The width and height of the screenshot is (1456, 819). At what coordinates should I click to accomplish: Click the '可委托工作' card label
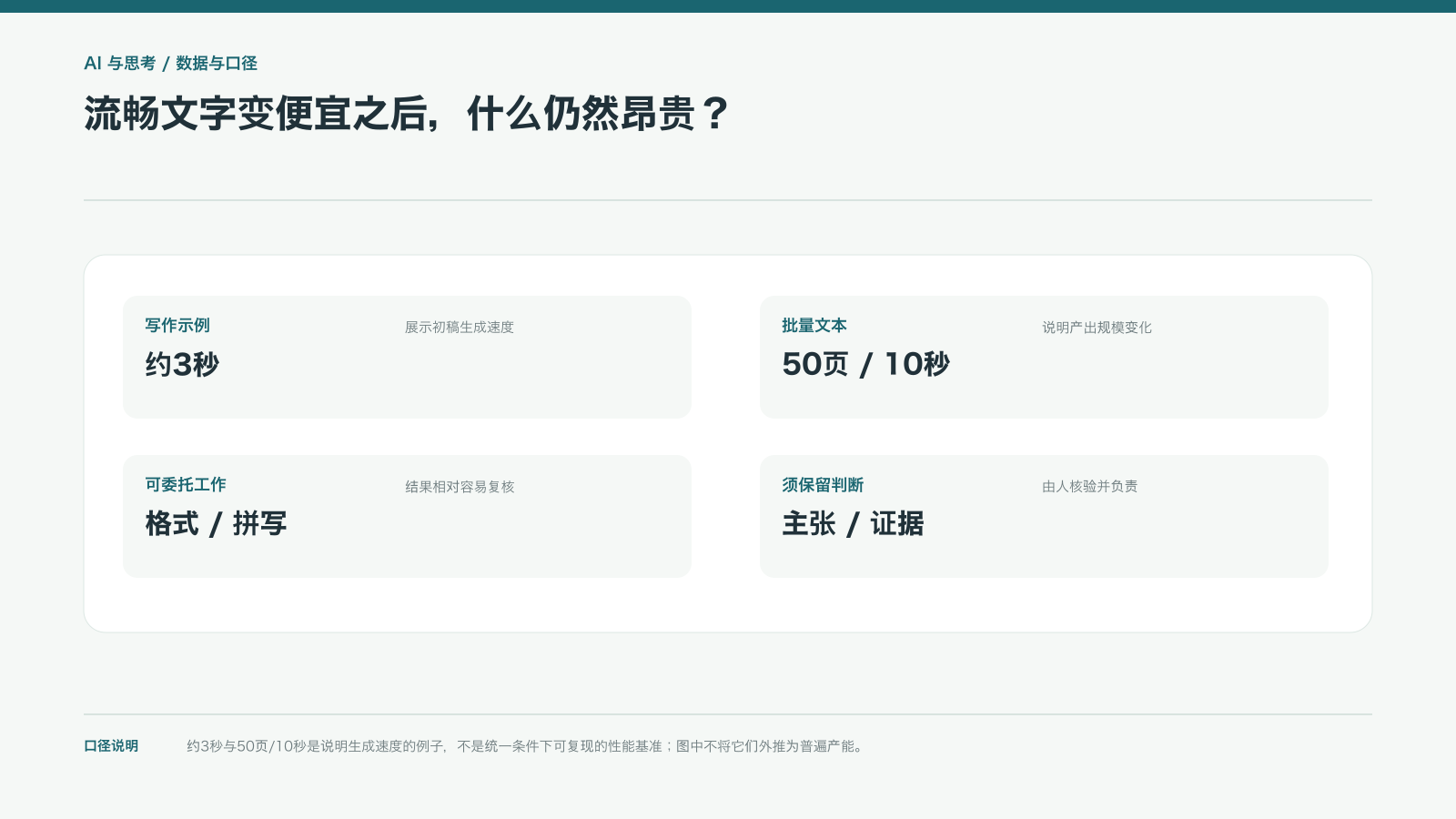coord(186,485)
